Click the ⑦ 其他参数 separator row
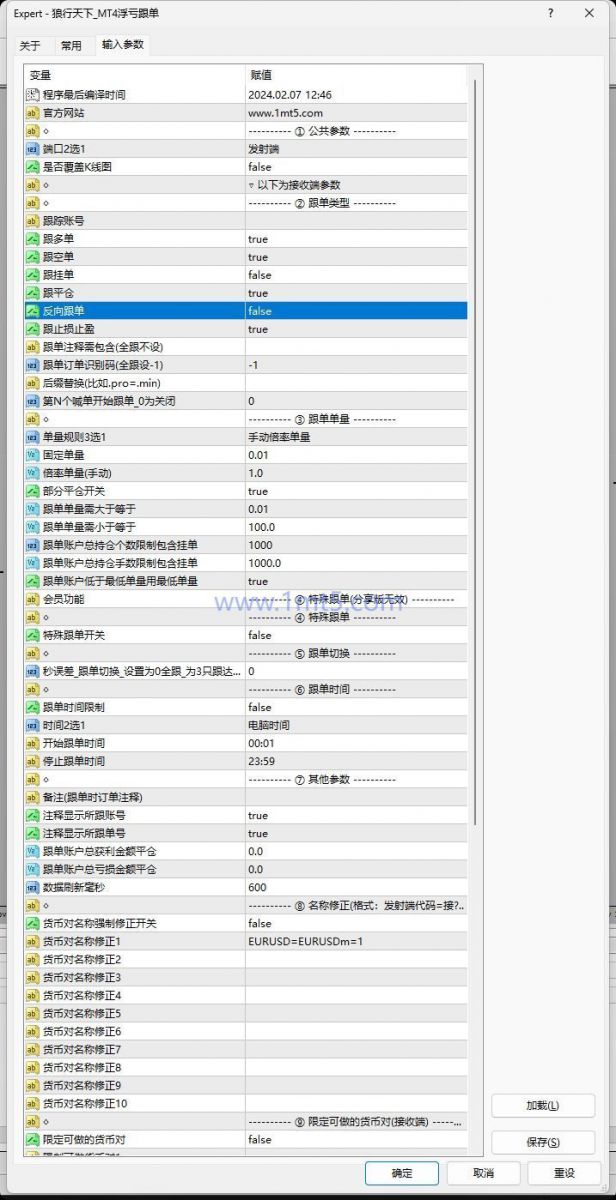 pos(245,779)
